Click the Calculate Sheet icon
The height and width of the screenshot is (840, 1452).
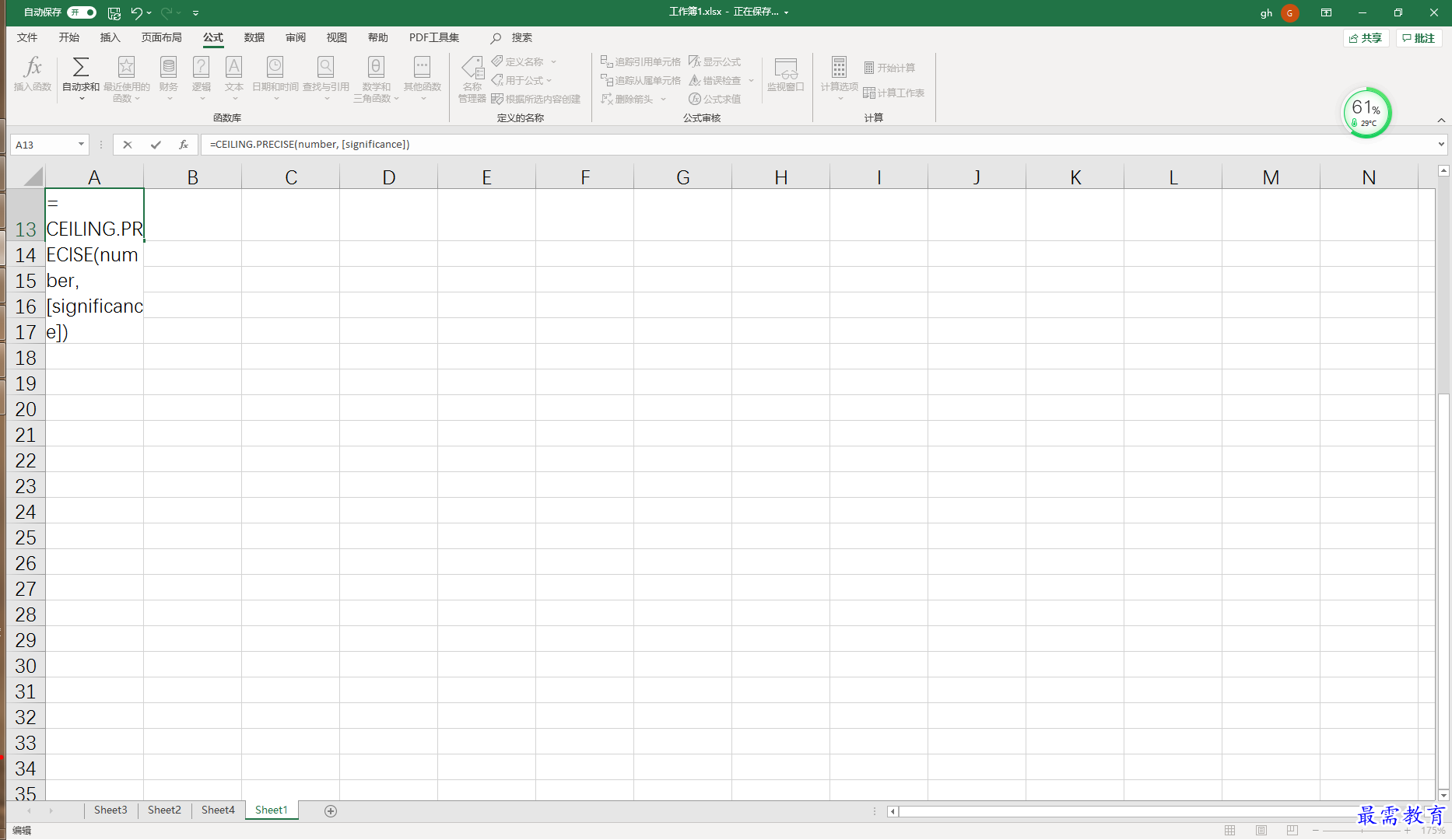(869, 93)
